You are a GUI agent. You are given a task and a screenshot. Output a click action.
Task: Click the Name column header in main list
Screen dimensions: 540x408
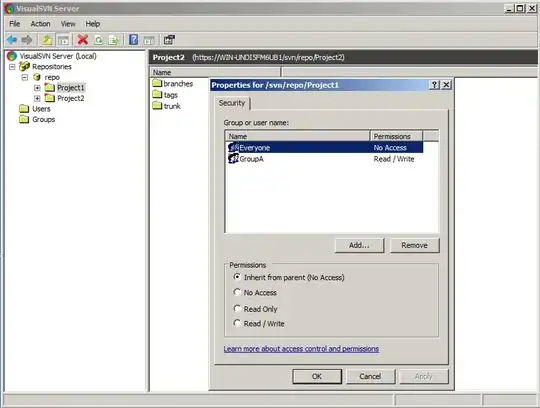[215, 72]
